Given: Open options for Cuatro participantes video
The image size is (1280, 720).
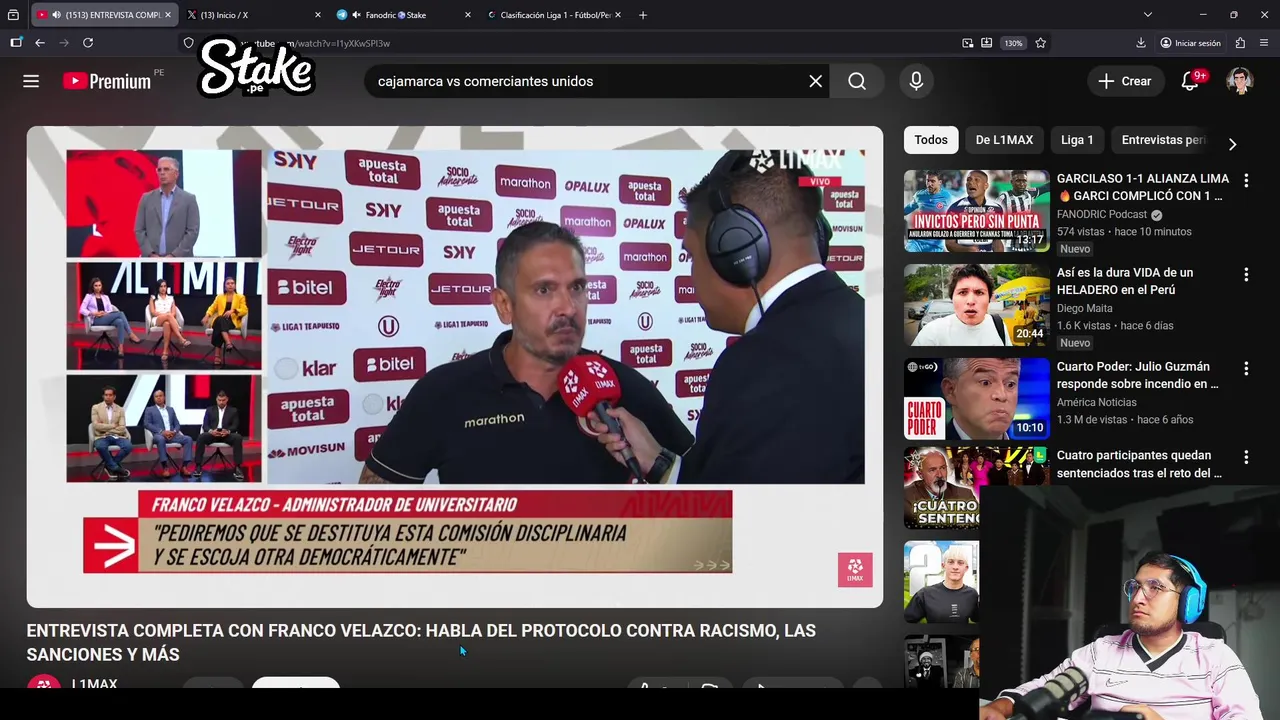Looking at the screenshot, I should tap(1246, 457).
